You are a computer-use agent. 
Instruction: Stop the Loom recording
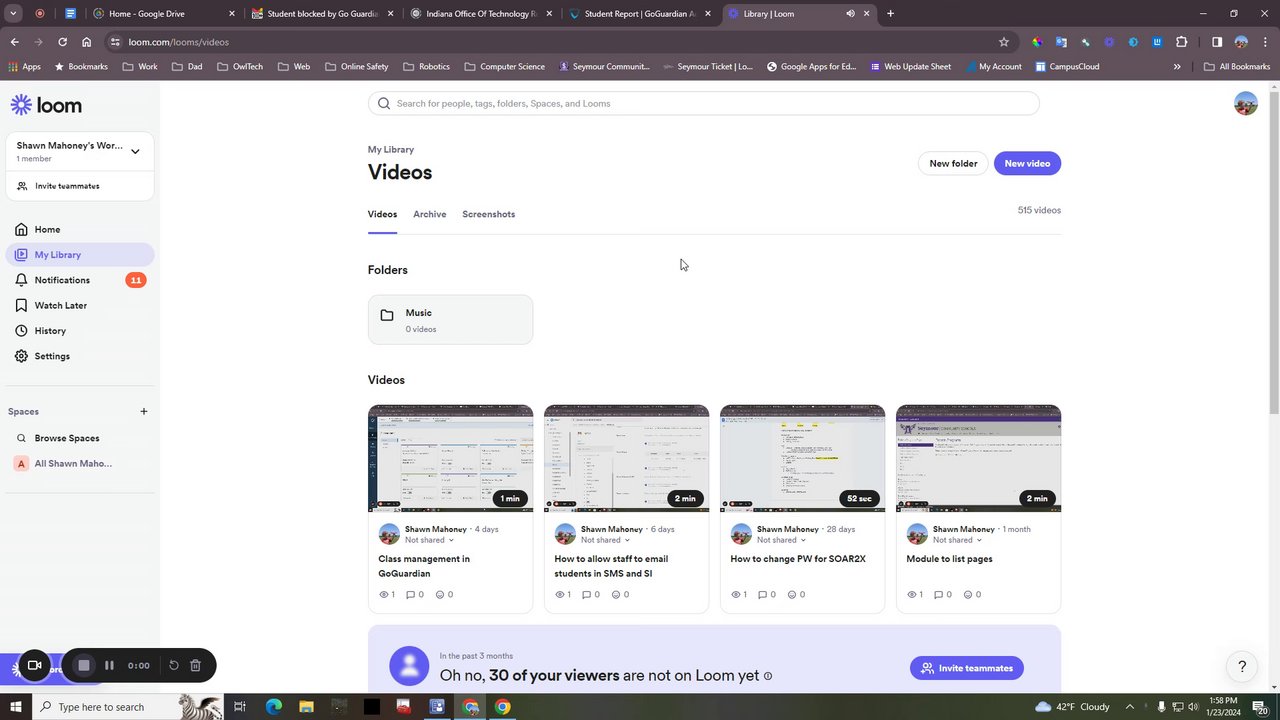(x=84, y=665)
